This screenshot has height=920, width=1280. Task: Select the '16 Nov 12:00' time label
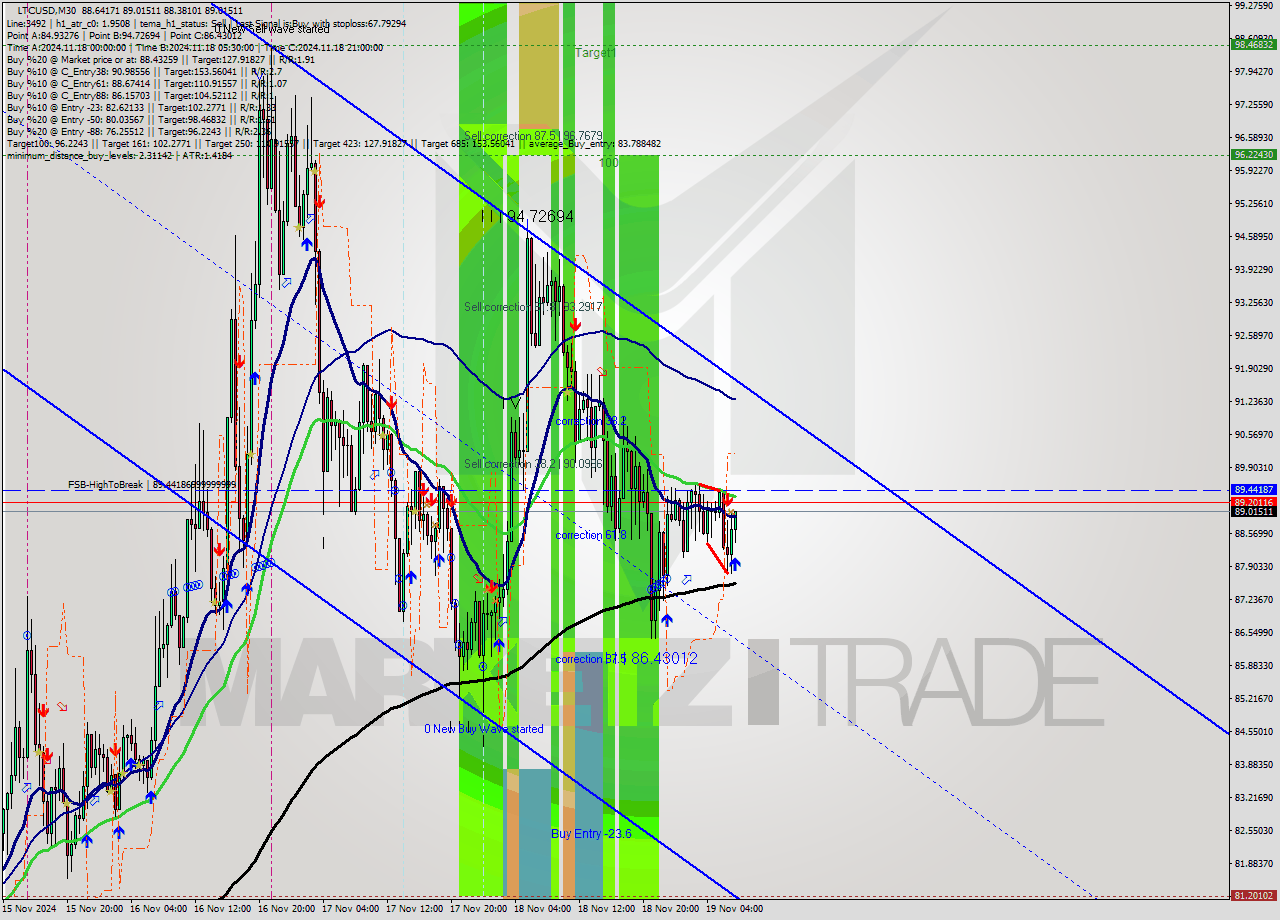223,909
